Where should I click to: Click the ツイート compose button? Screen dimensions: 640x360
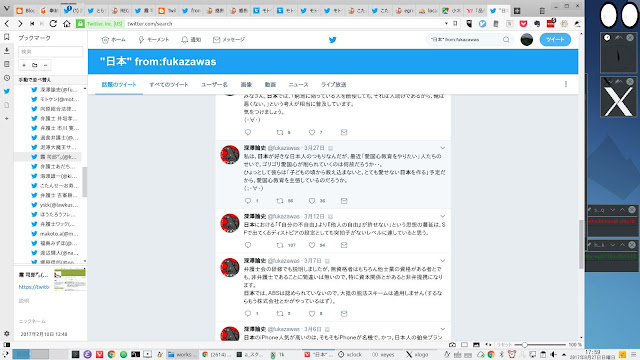coord(555,40)
